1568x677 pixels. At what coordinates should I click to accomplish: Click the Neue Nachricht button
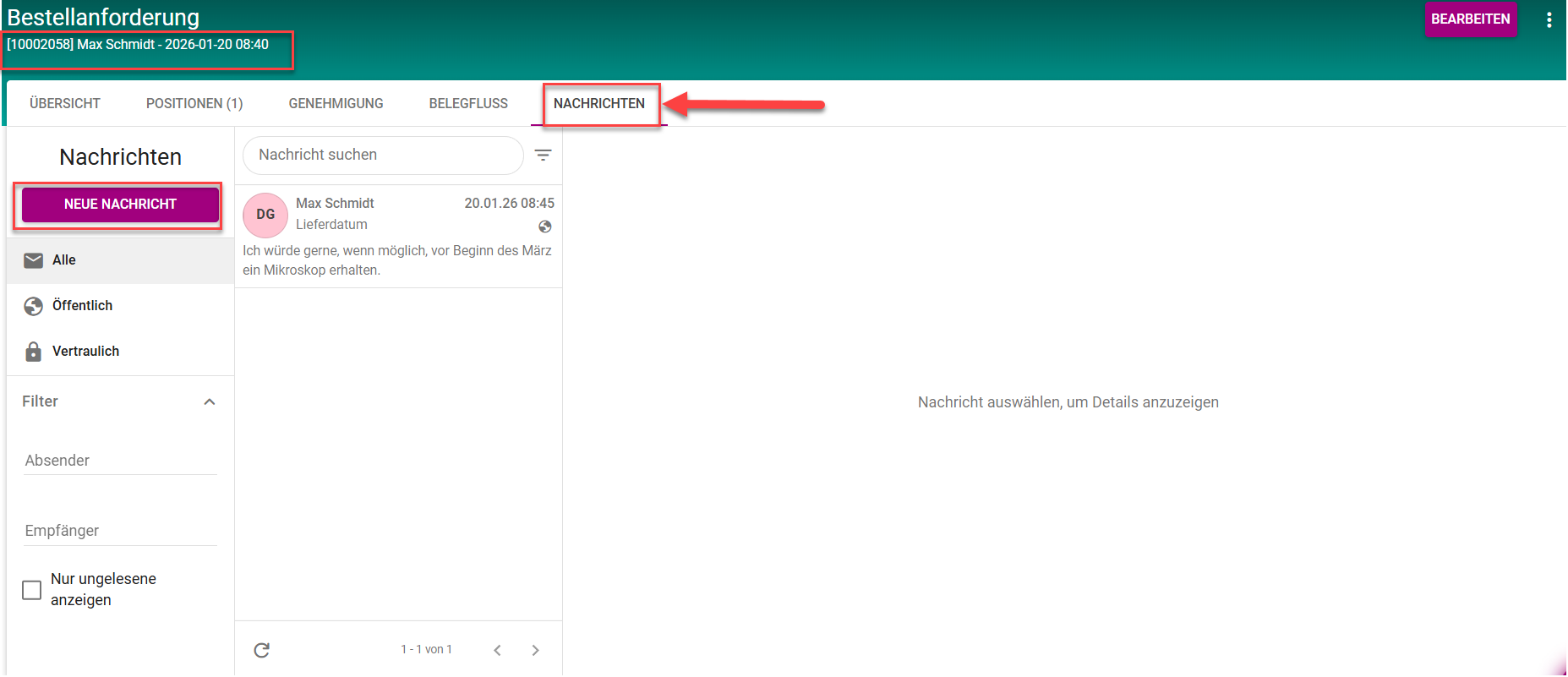tap(120, 205)
